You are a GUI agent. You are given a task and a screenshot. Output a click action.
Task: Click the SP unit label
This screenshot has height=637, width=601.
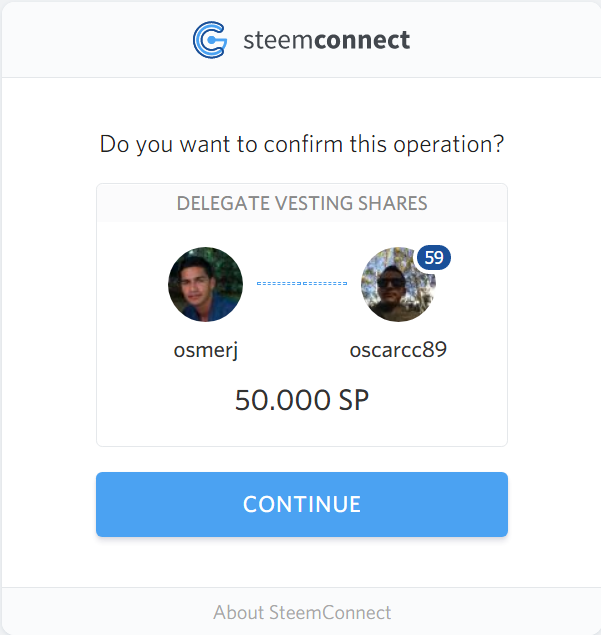pos(354,400)
